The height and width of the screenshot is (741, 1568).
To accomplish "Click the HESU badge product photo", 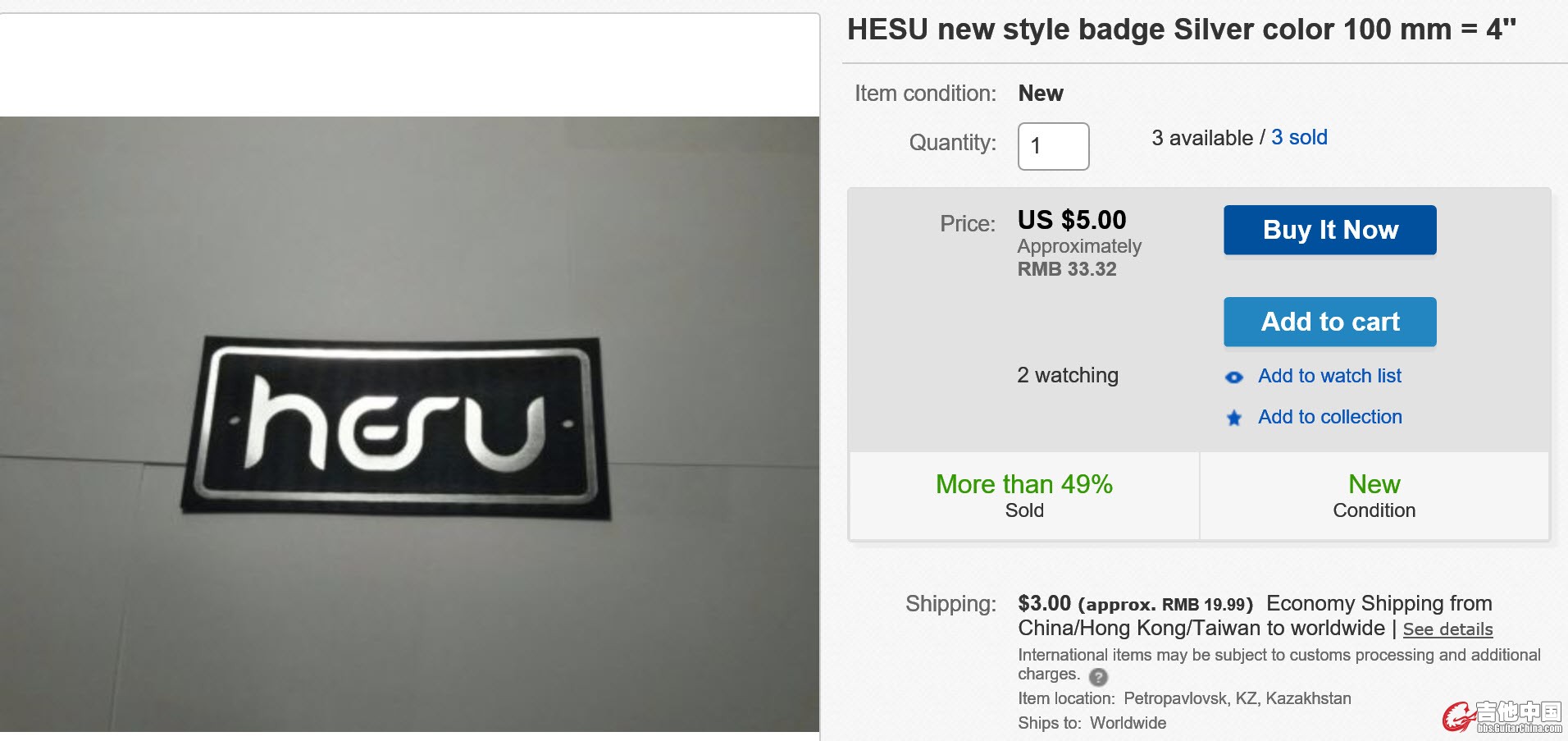I will 409,423.
